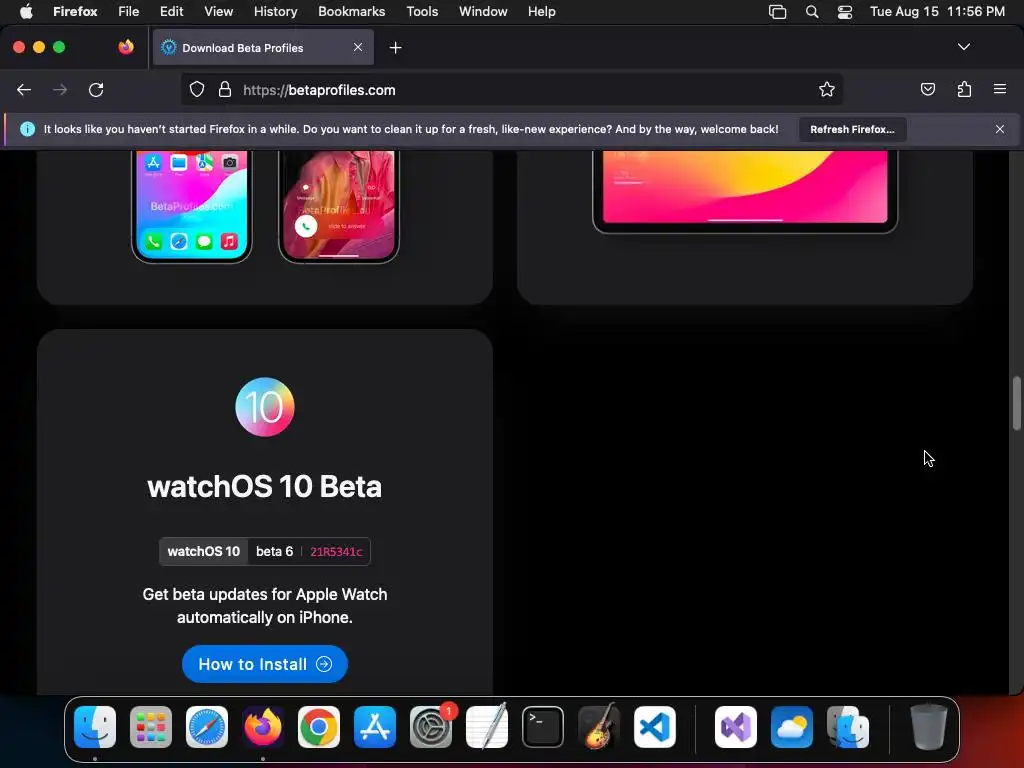Click the Migration Assistant Dock icon

(x=848, y=727)
